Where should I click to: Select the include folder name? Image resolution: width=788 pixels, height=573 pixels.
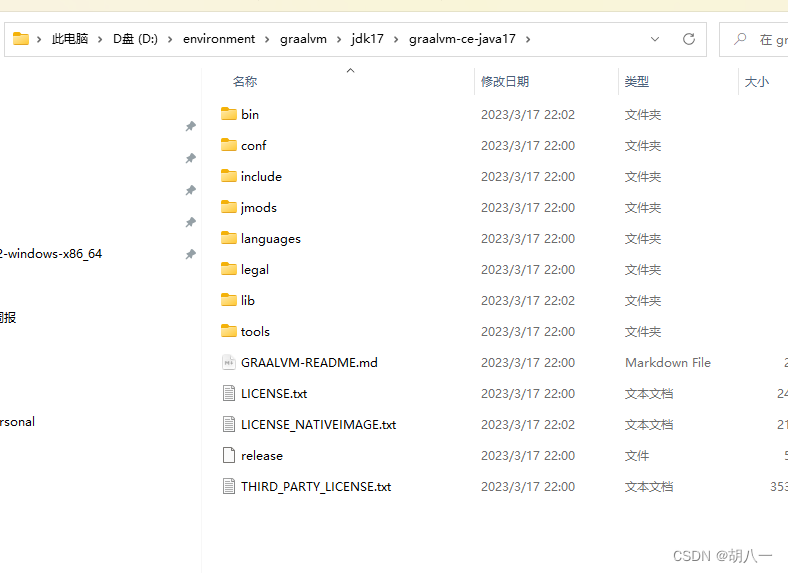click(x=261, y=176)
